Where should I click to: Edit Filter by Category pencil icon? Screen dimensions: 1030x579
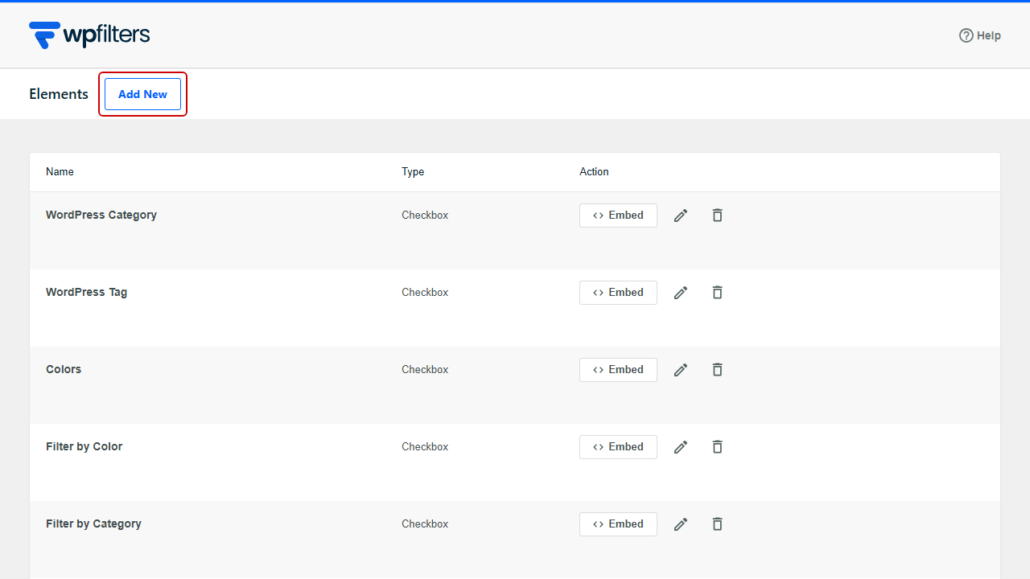coord(681,524)
